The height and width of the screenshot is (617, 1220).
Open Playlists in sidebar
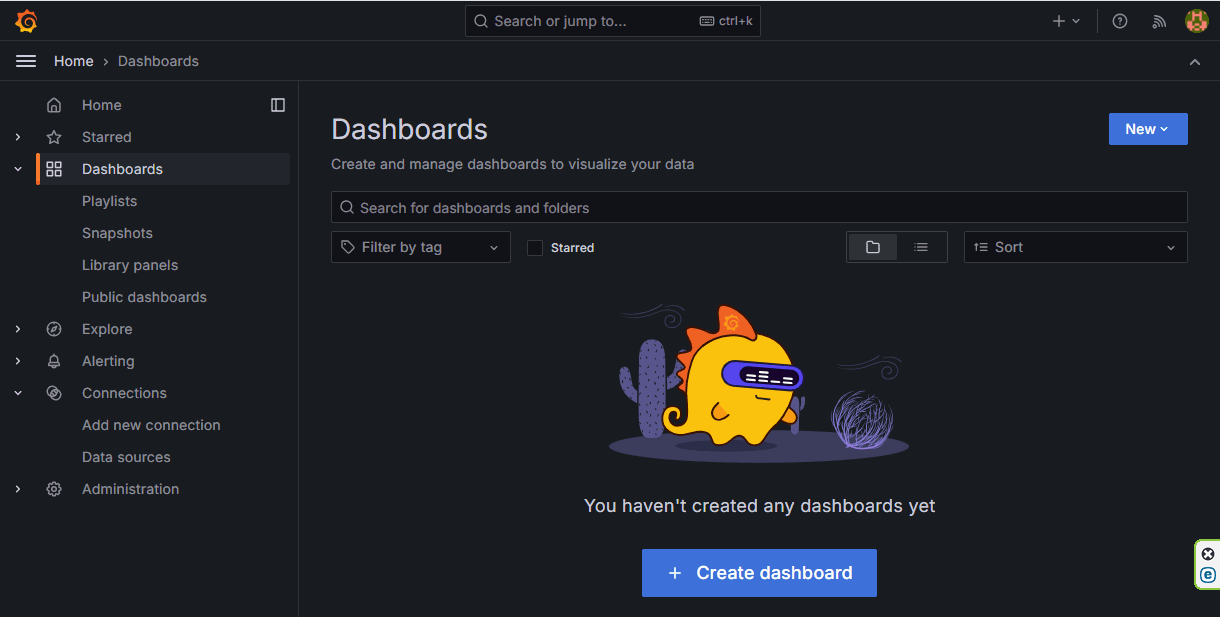coord(109,201)
